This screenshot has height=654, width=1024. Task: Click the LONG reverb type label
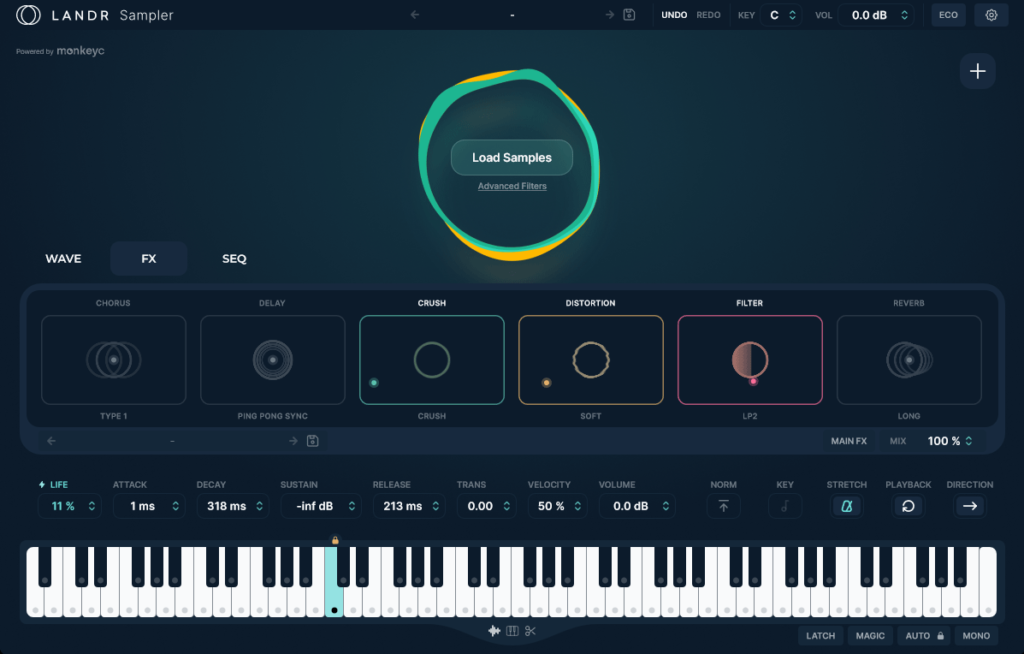pos(909,416)
